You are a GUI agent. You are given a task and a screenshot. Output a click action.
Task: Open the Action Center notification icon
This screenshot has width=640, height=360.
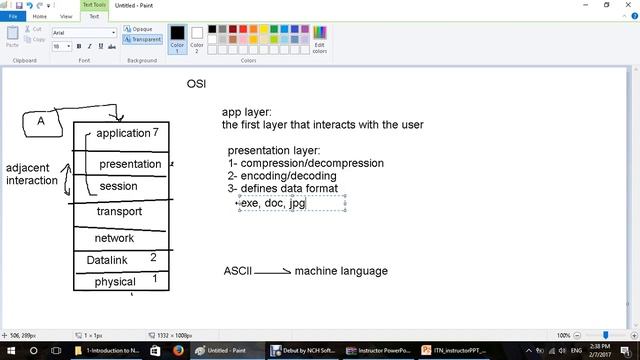(x=625, y=351)
